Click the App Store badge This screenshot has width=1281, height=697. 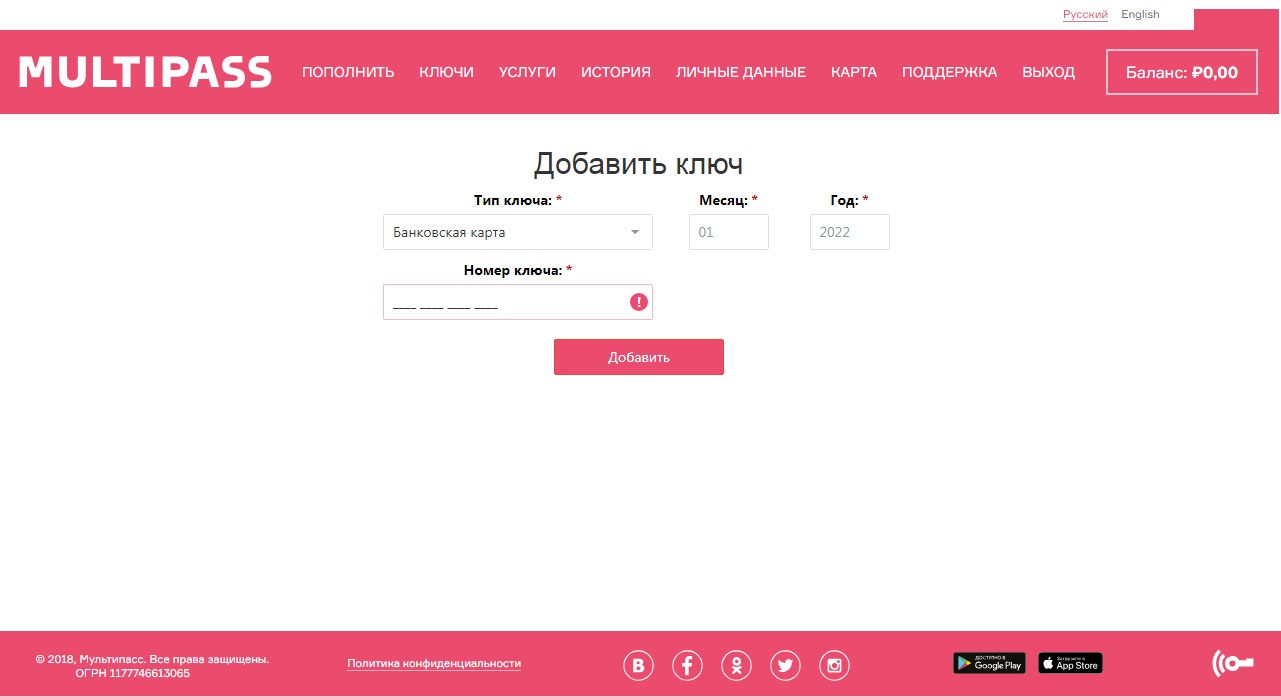click(x=1070, y=663)
